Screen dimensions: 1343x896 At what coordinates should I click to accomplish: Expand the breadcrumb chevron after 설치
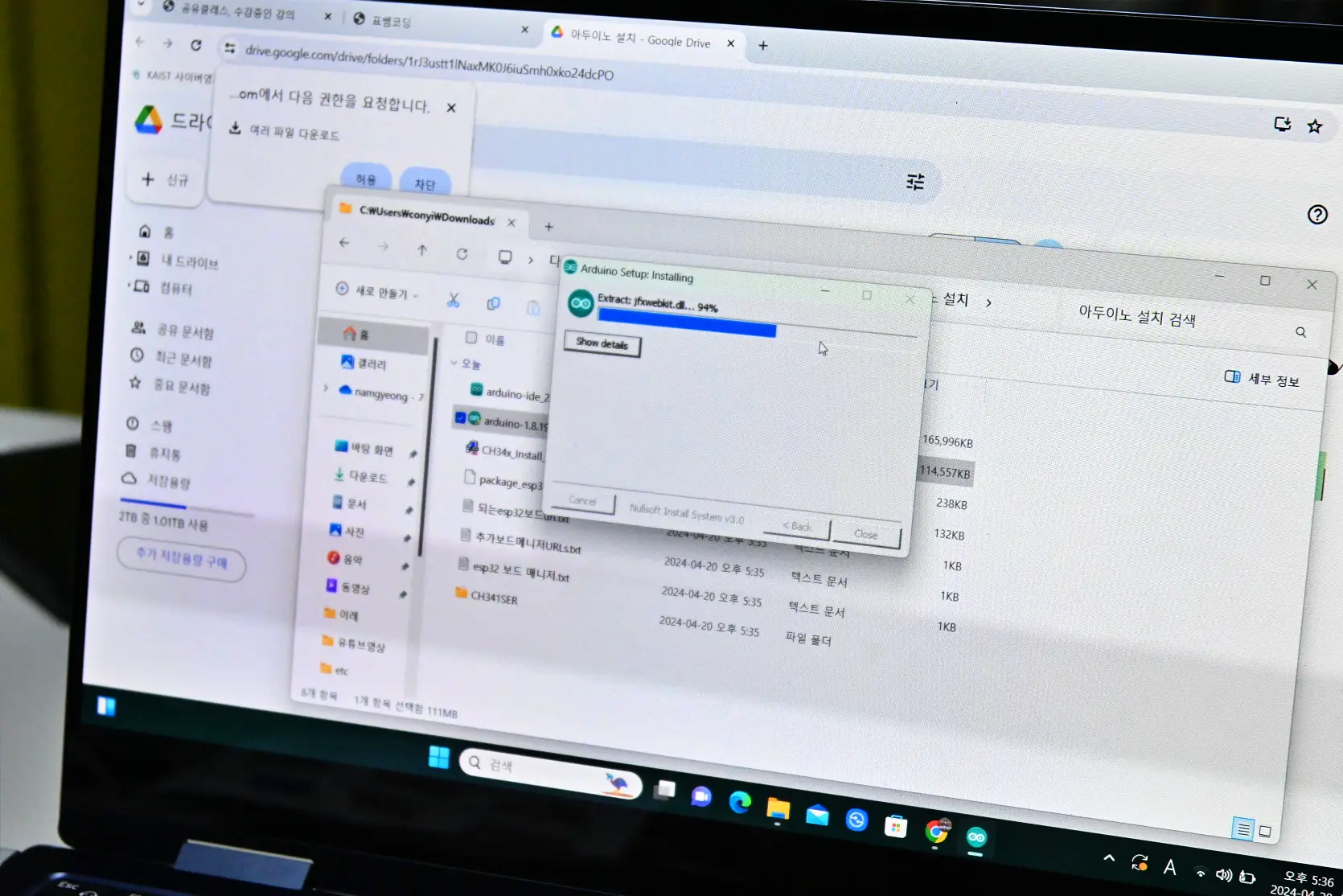coord(988,302)
